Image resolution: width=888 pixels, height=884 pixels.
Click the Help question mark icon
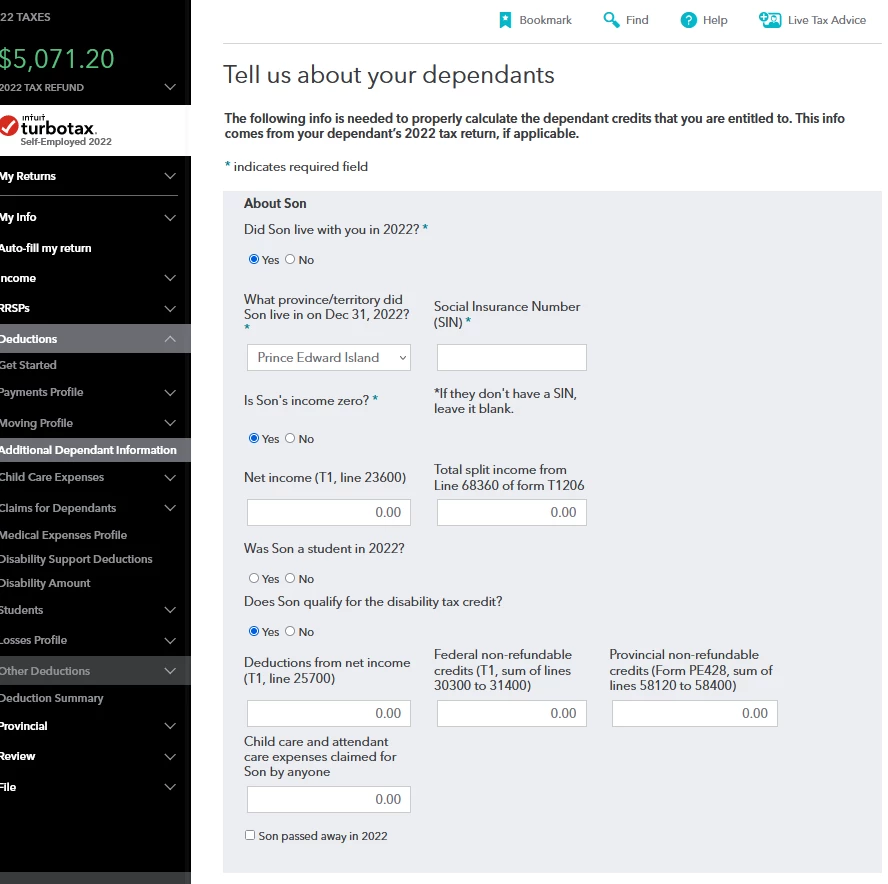688,20
